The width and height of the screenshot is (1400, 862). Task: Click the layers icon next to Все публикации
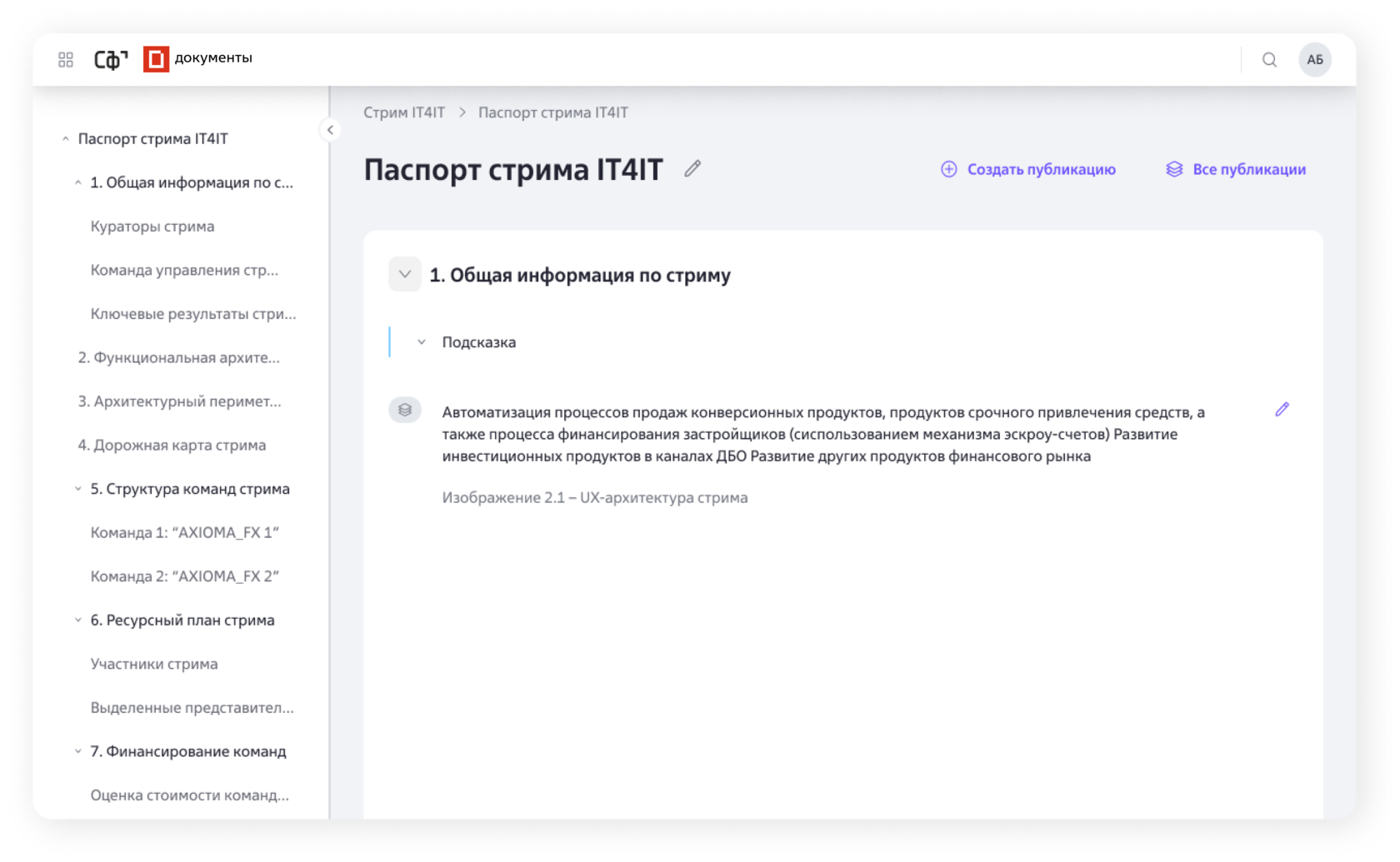(x=1174, y=169)
